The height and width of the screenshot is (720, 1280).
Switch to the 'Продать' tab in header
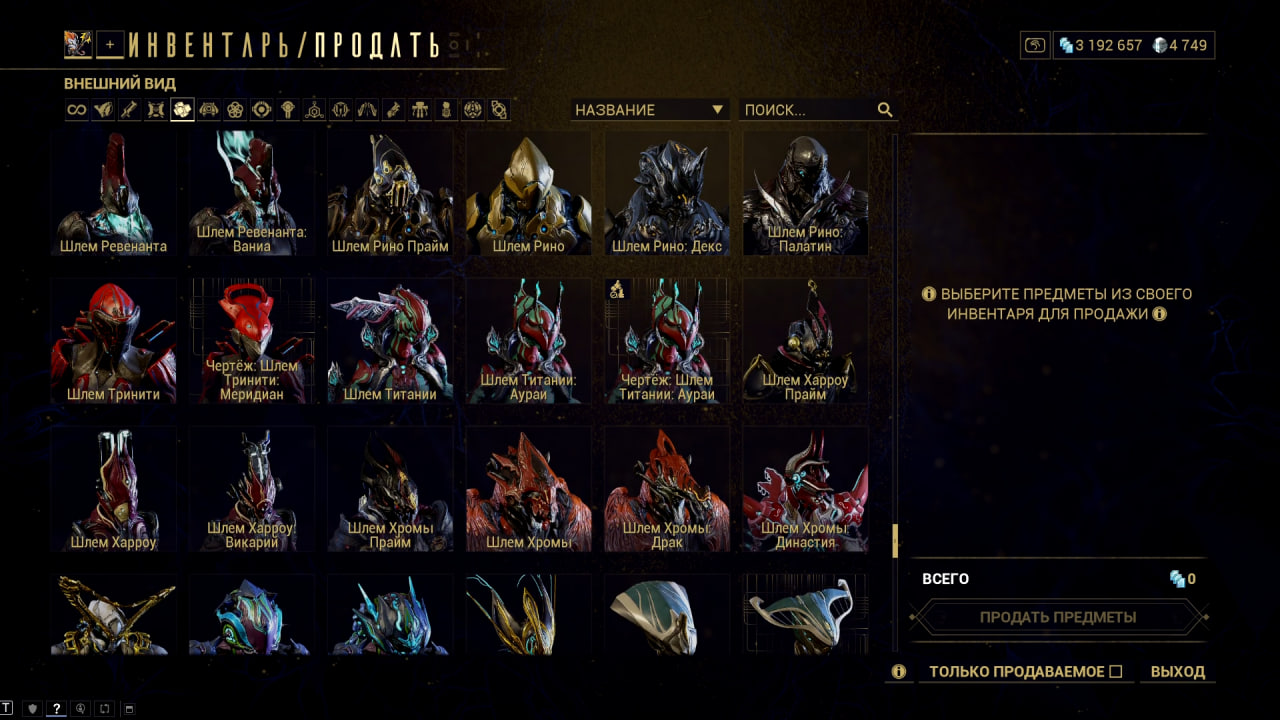tap(376, 45)
